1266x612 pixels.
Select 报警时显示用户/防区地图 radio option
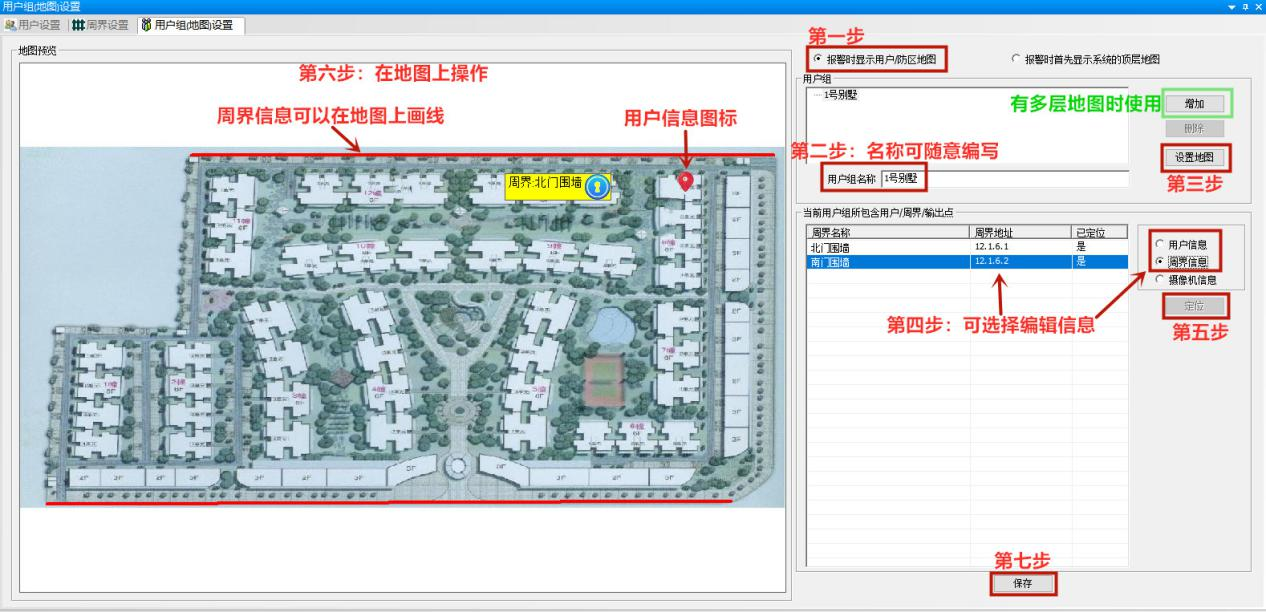tap(820, 60)
